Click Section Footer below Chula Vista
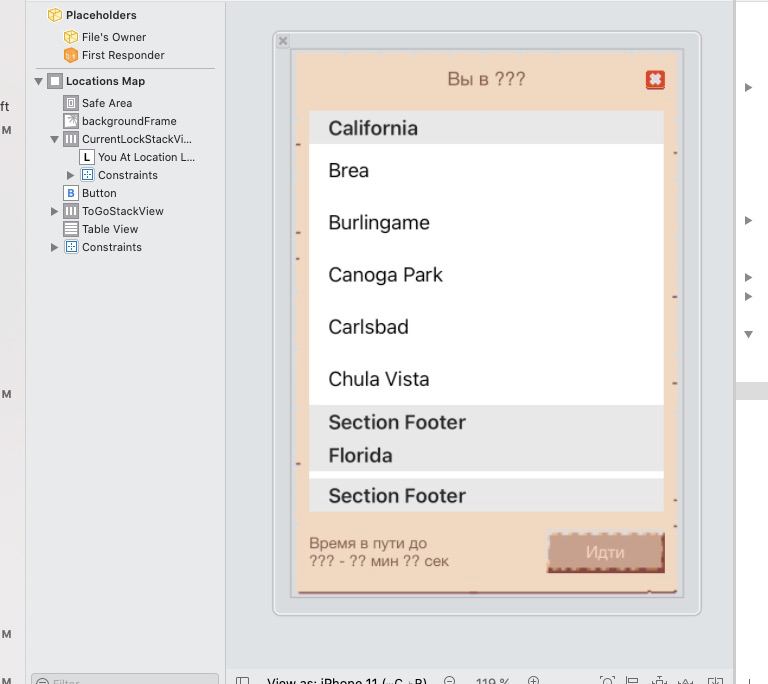The image size is (768, 684). (486, 422)
